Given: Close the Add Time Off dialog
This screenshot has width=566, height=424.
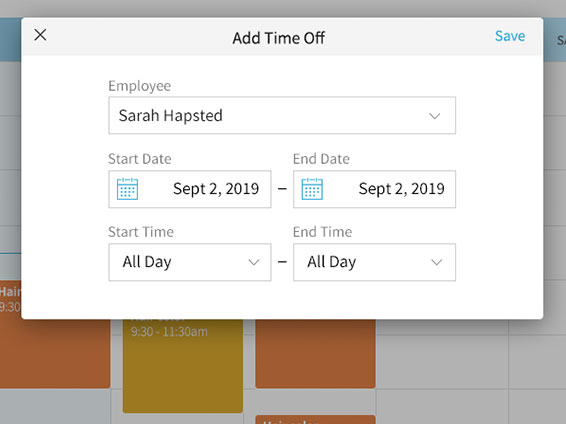Looking at the screenshot, I should [x=40, y=35].
